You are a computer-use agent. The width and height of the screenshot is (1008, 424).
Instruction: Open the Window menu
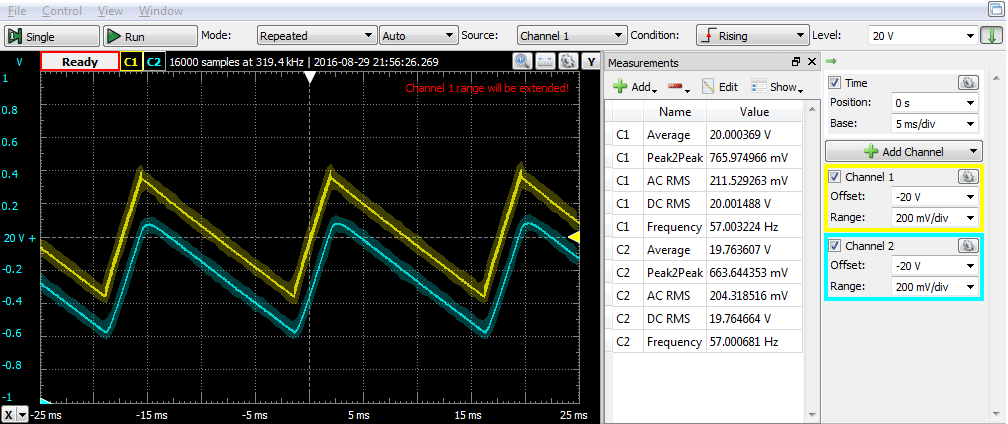[x=161, y=11]
